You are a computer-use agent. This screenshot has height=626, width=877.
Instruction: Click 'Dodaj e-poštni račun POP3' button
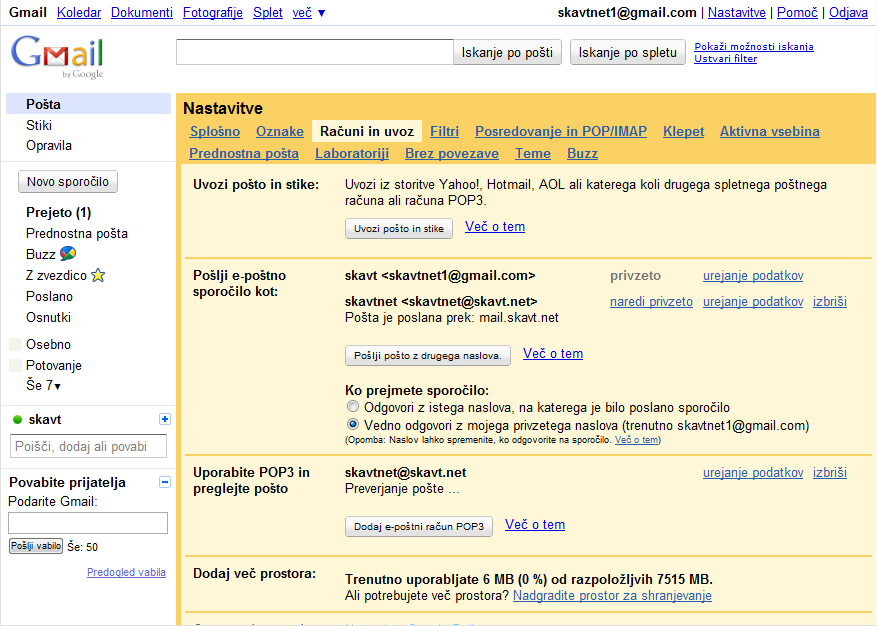pos(419,526)
